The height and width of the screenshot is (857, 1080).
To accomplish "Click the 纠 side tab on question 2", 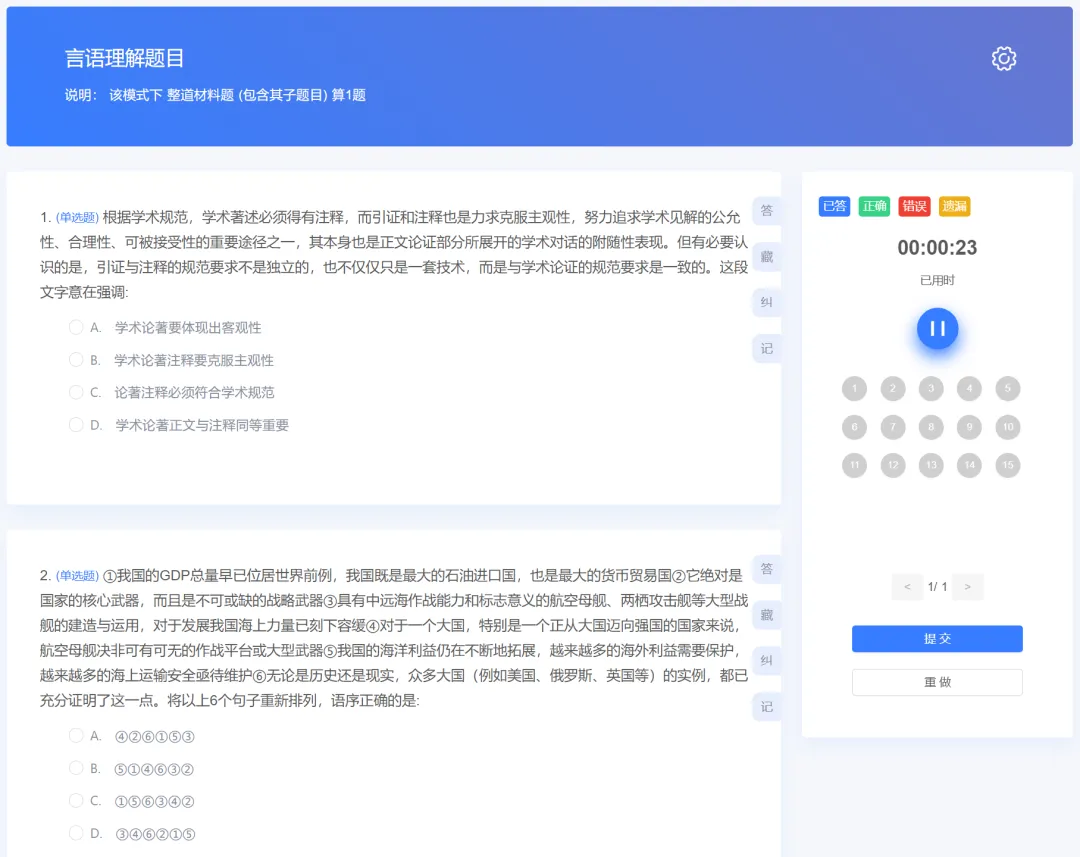I will pyautogui.click(x=767, y=661).
